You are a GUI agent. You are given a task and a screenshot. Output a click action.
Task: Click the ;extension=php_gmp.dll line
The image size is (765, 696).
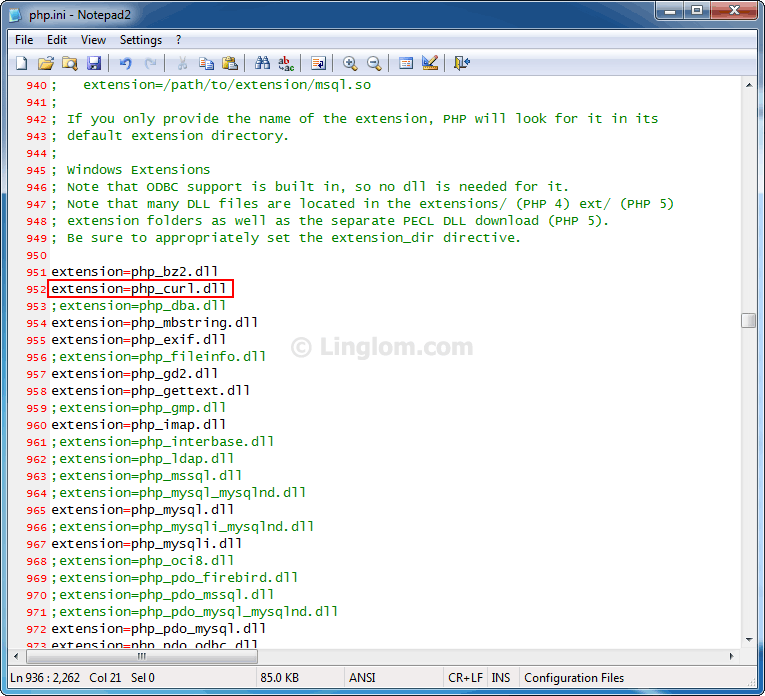pos(139,408)
